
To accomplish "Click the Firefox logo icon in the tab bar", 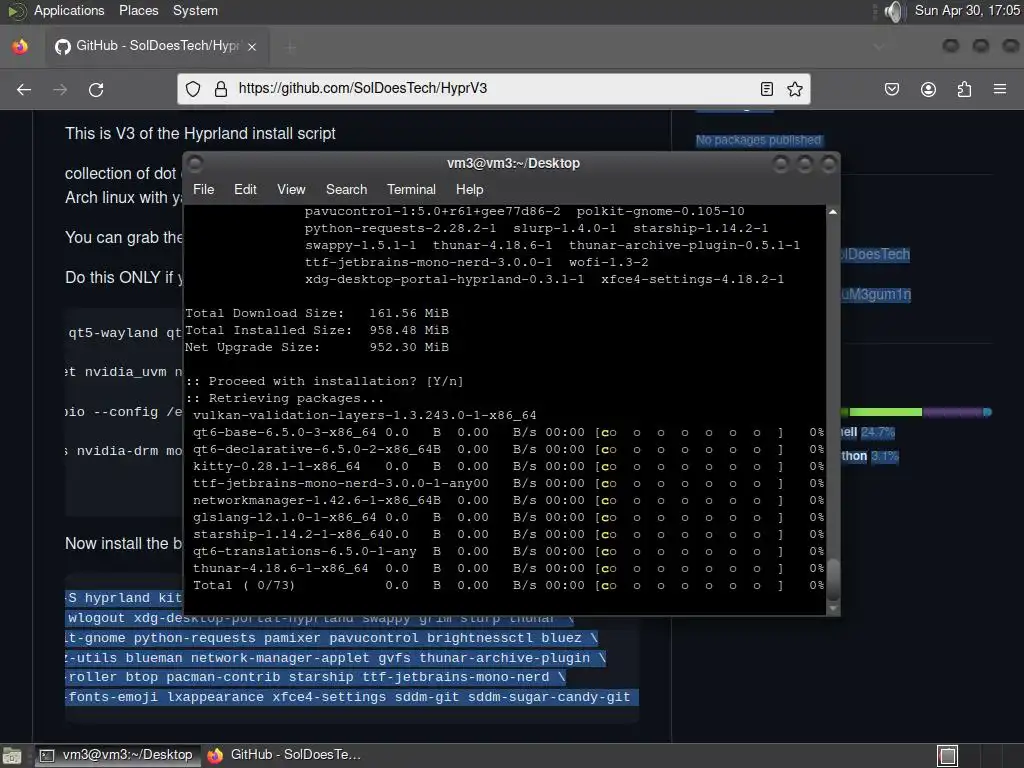I will coord(20,46).
